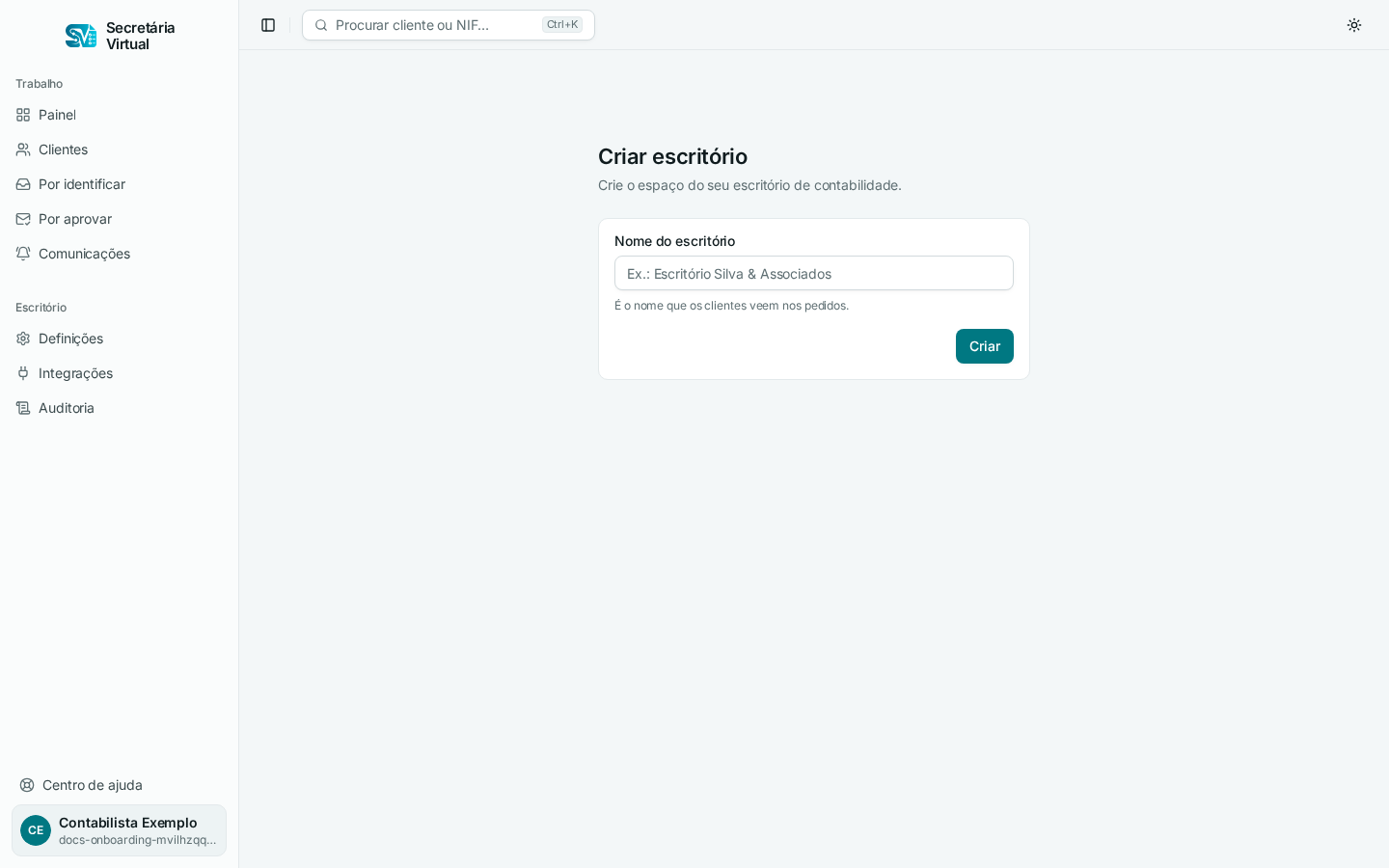Click the Painel grid icon
1389x868 pixels.
click(23, 115)
